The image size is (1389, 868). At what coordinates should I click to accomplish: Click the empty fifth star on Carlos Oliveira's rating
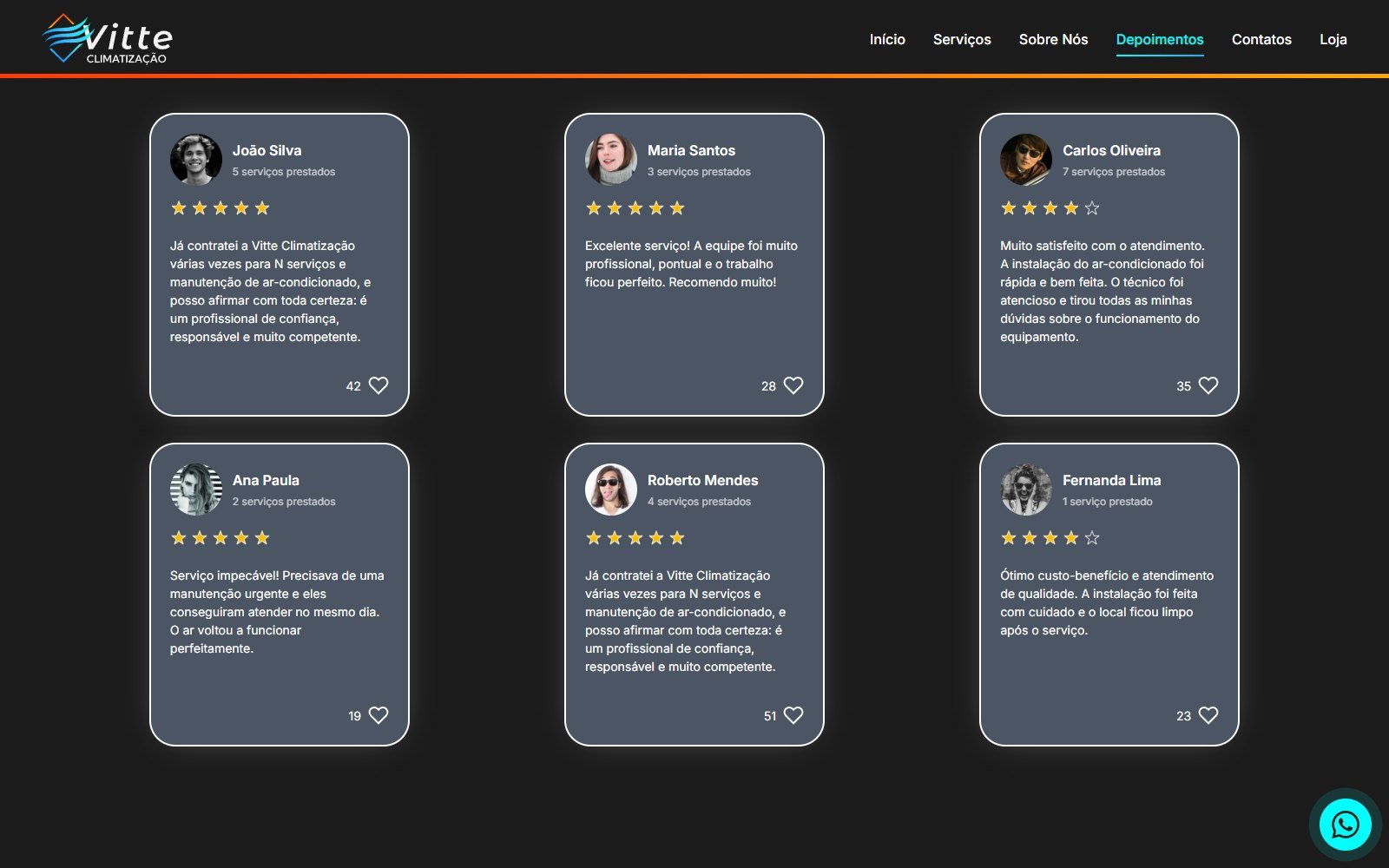tap(1092, 208)
